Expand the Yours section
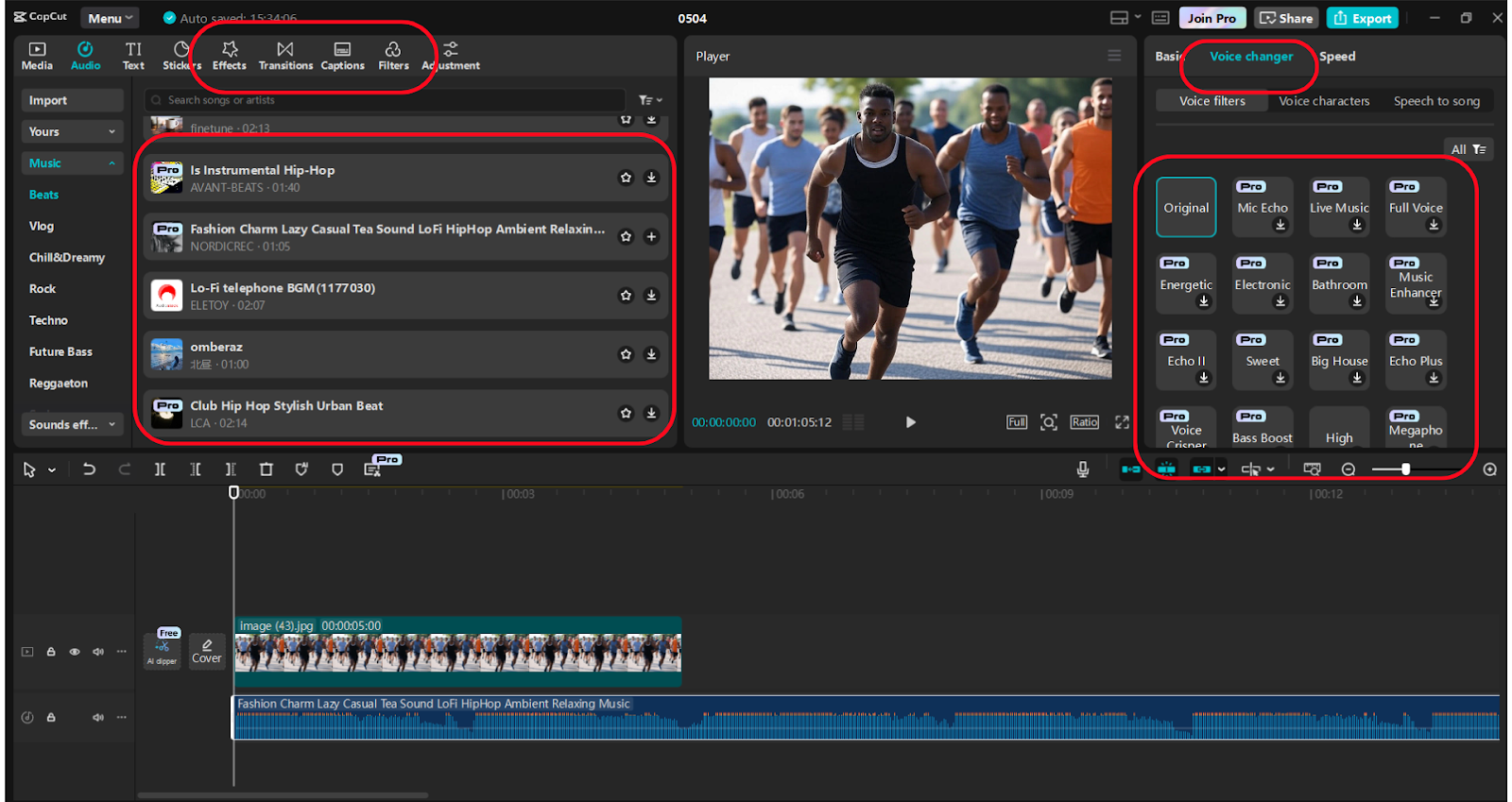This screenshot has width=1512, height=802. [72, 131]
